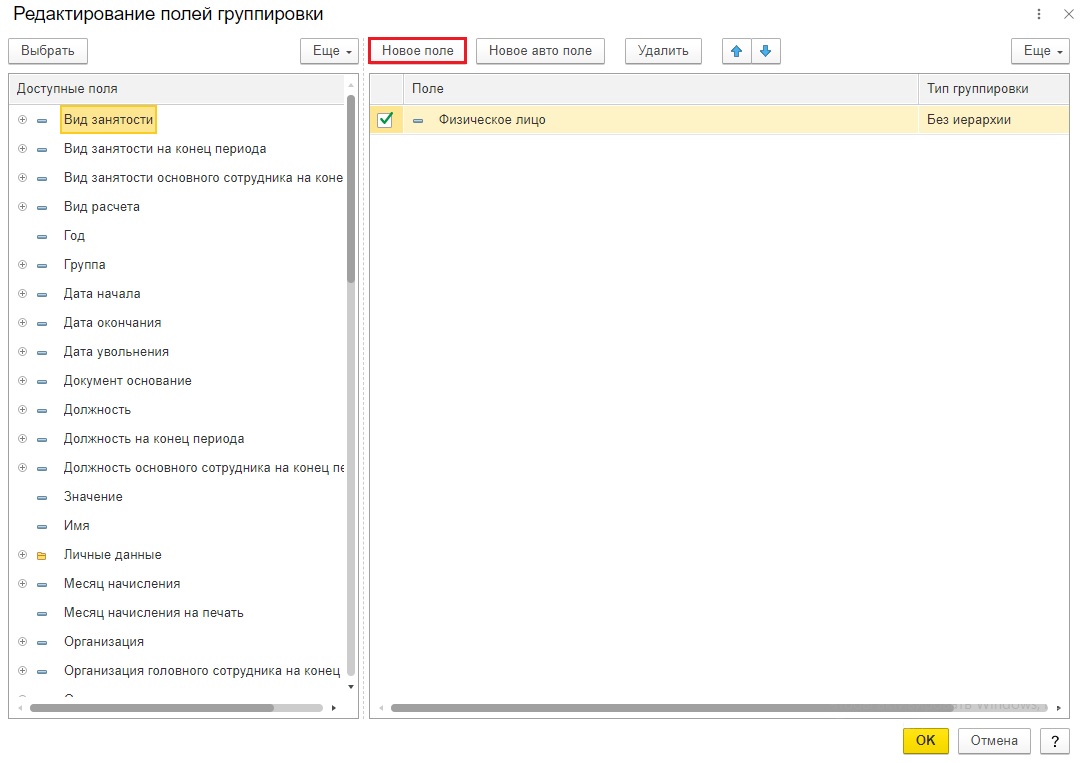Viewport: 1085px width, 763px height.
Task: Expand the Вид занятости node
Action: (x=22, y=120)
